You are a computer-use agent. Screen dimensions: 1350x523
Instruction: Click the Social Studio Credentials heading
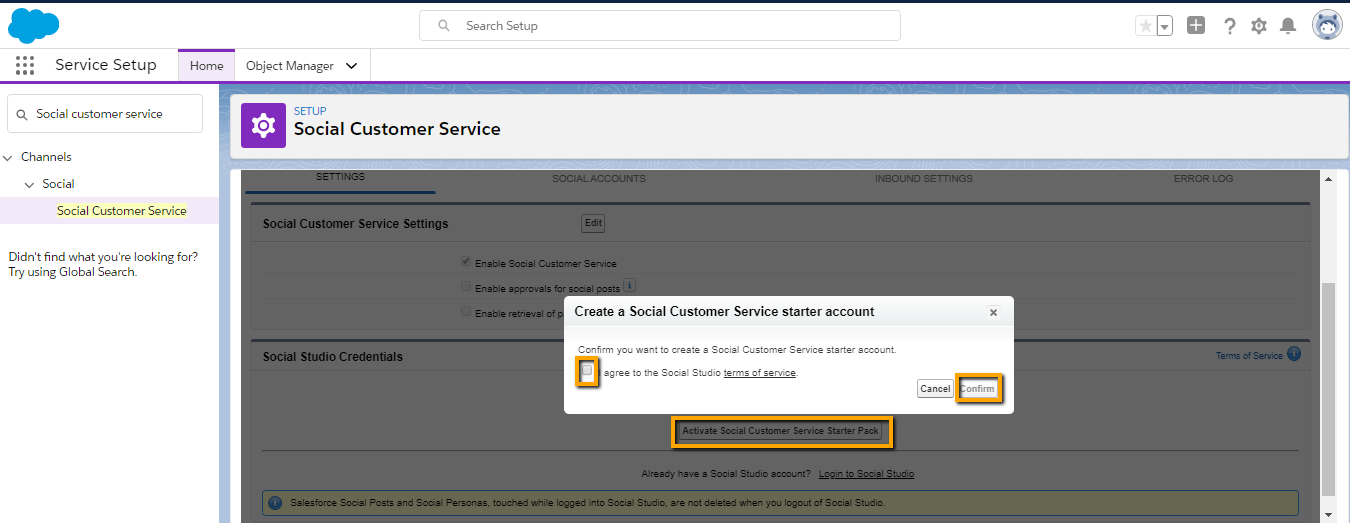tap(333, 357)
